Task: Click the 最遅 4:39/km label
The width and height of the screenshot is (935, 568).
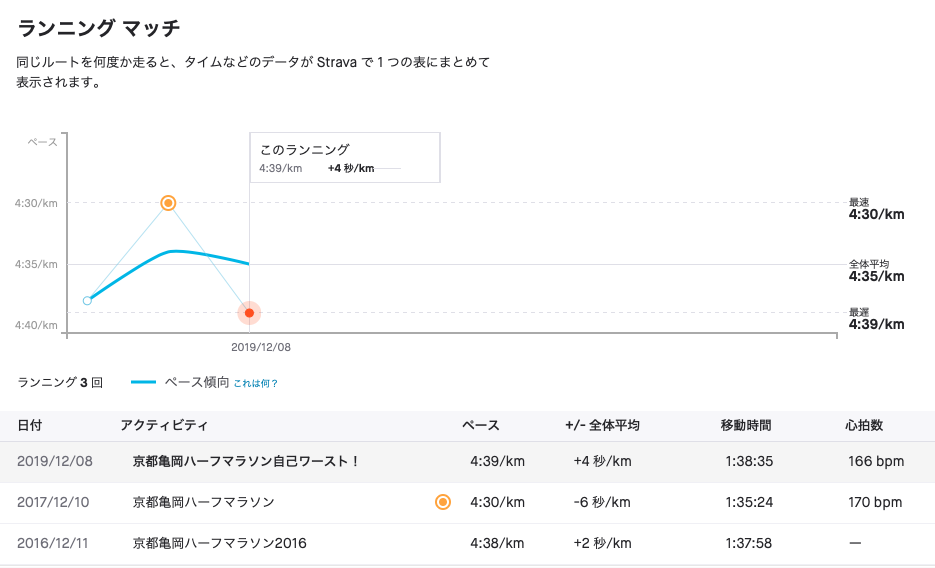Action: 877,319
